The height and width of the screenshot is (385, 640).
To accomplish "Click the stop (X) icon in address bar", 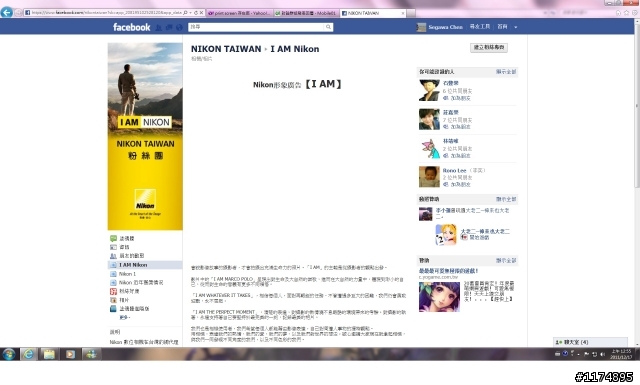I will click(x=201, y=13).
